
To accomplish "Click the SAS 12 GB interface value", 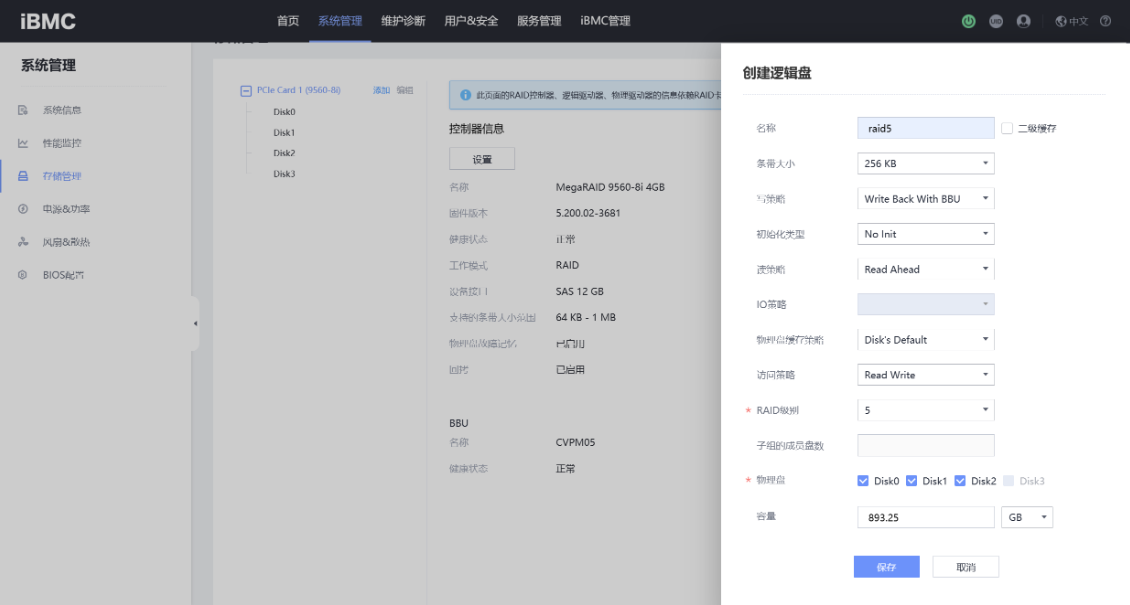I will pyautogui.click(x=579, y=292).
